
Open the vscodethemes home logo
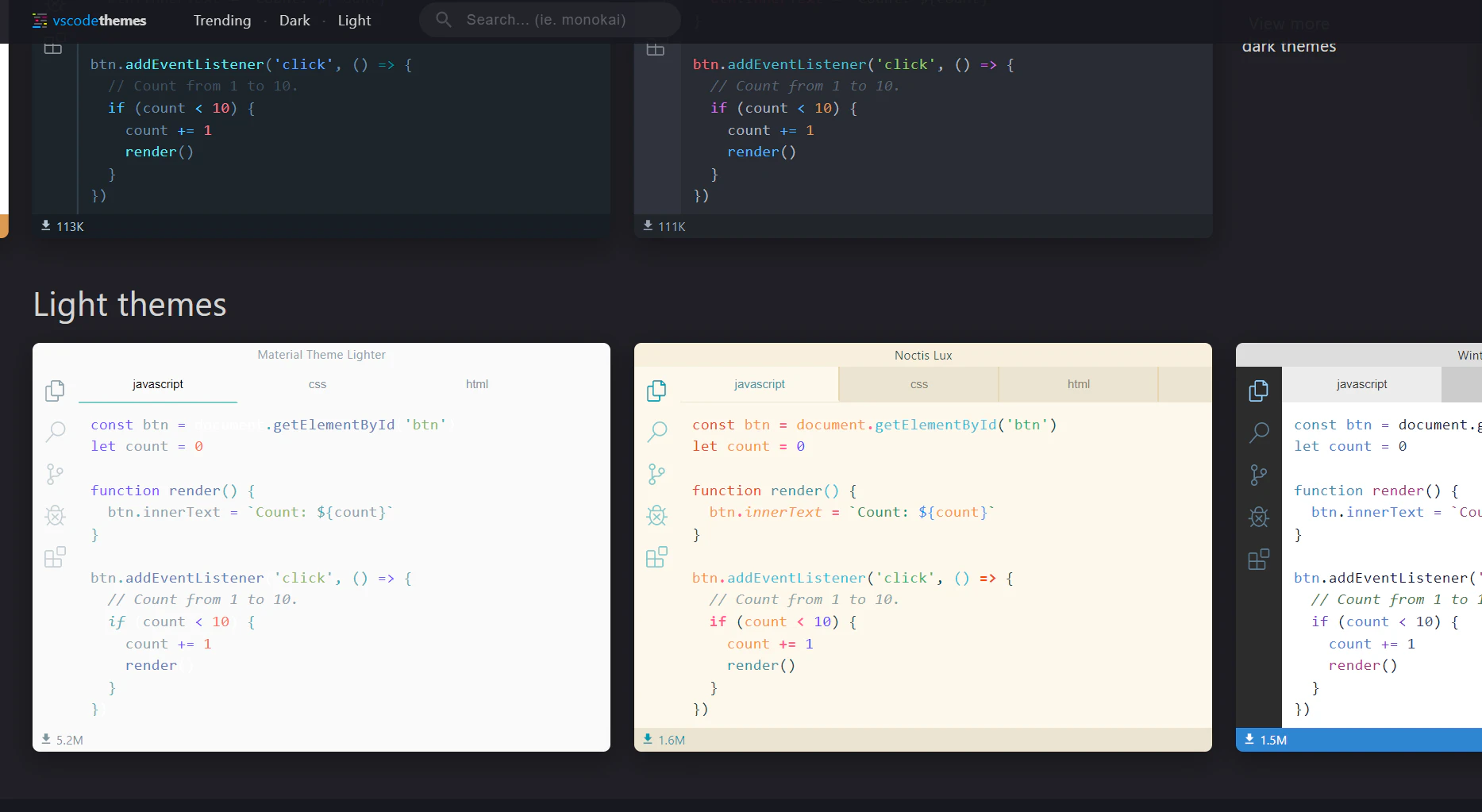pyautogui.click(x=89, y=21)
